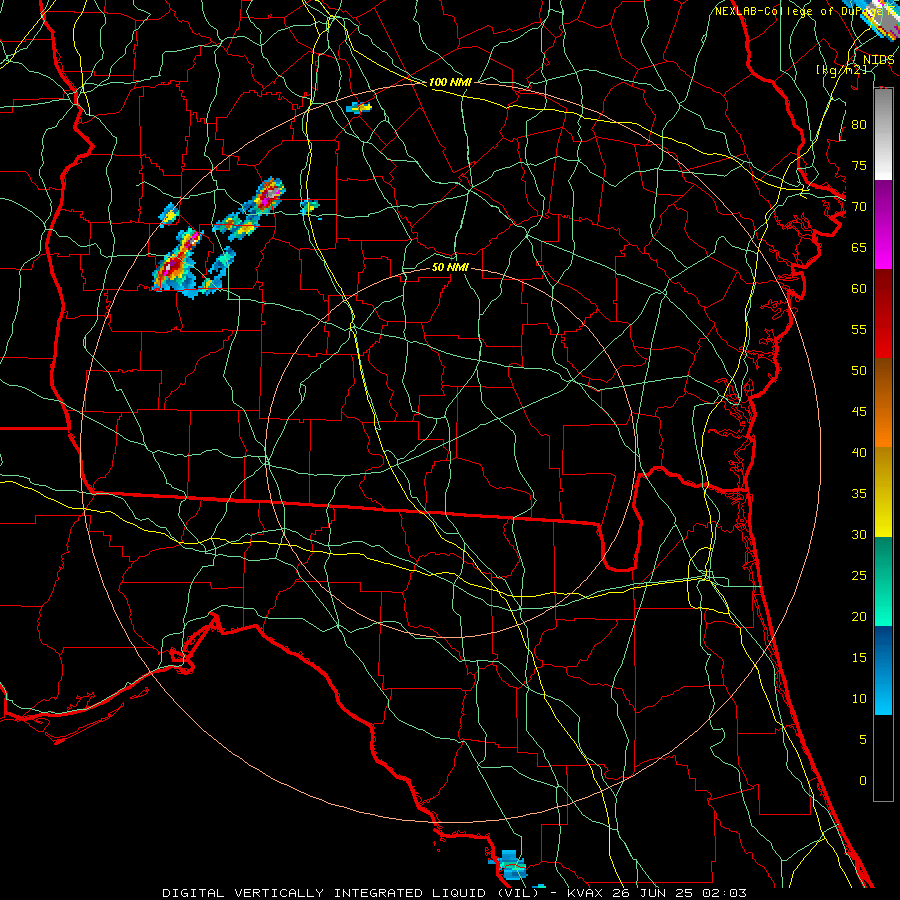Select the yellow segment of the color legend
The width and height of the screenshot is (900, 900).
click(883, 492)
